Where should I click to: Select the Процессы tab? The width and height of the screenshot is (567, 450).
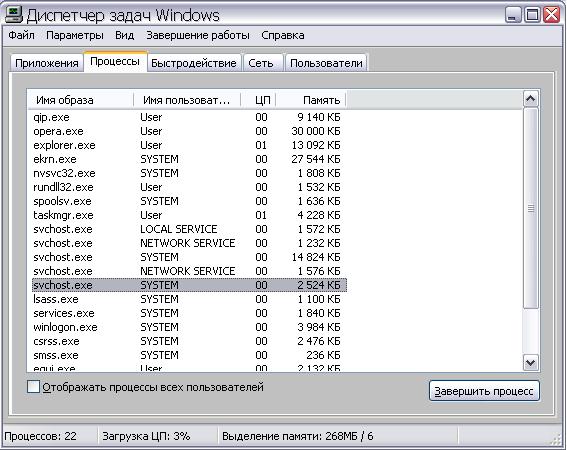tap(115, 61)
